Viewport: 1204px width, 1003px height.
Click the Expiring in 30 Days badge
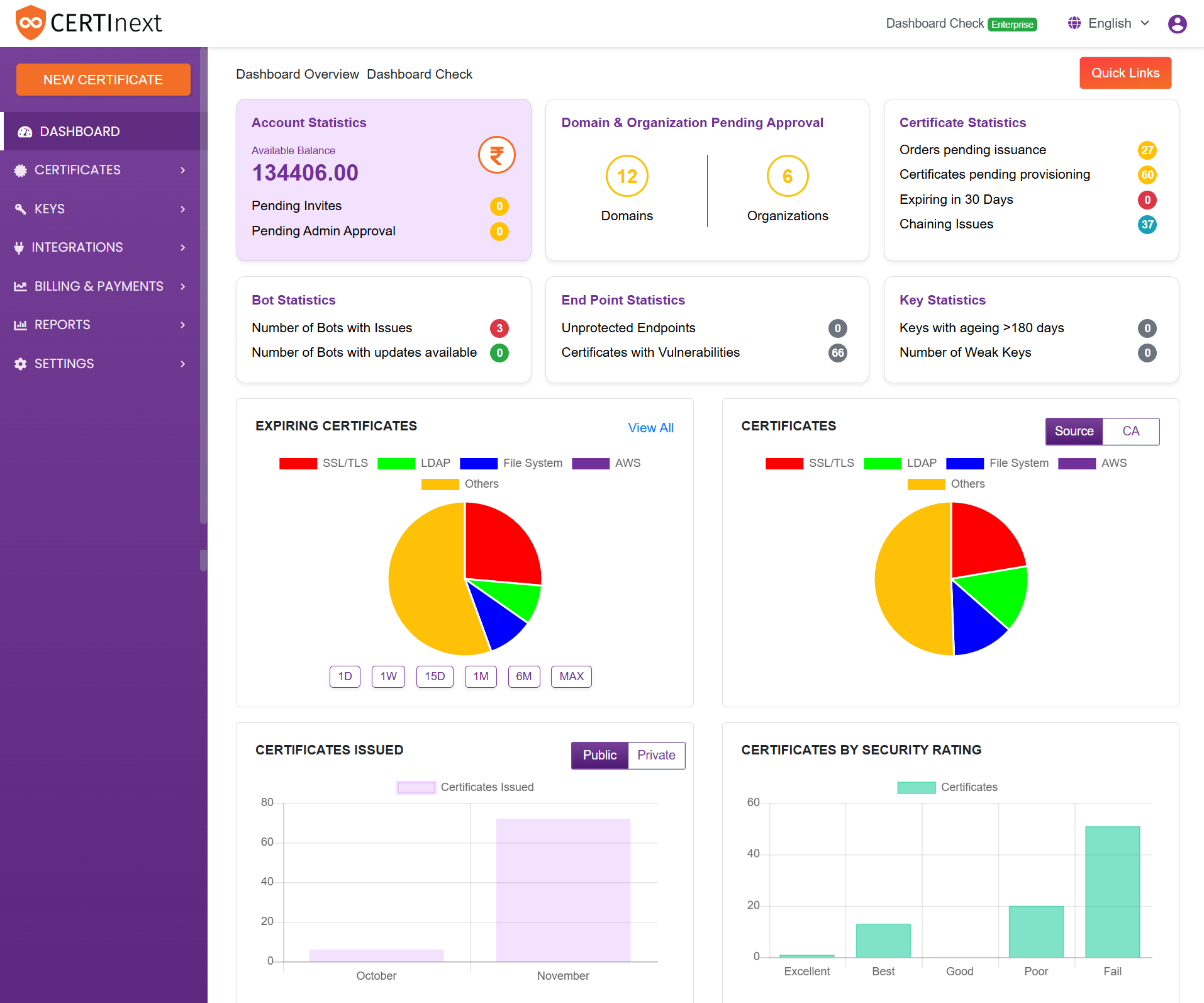click(x=1147, y=200)
